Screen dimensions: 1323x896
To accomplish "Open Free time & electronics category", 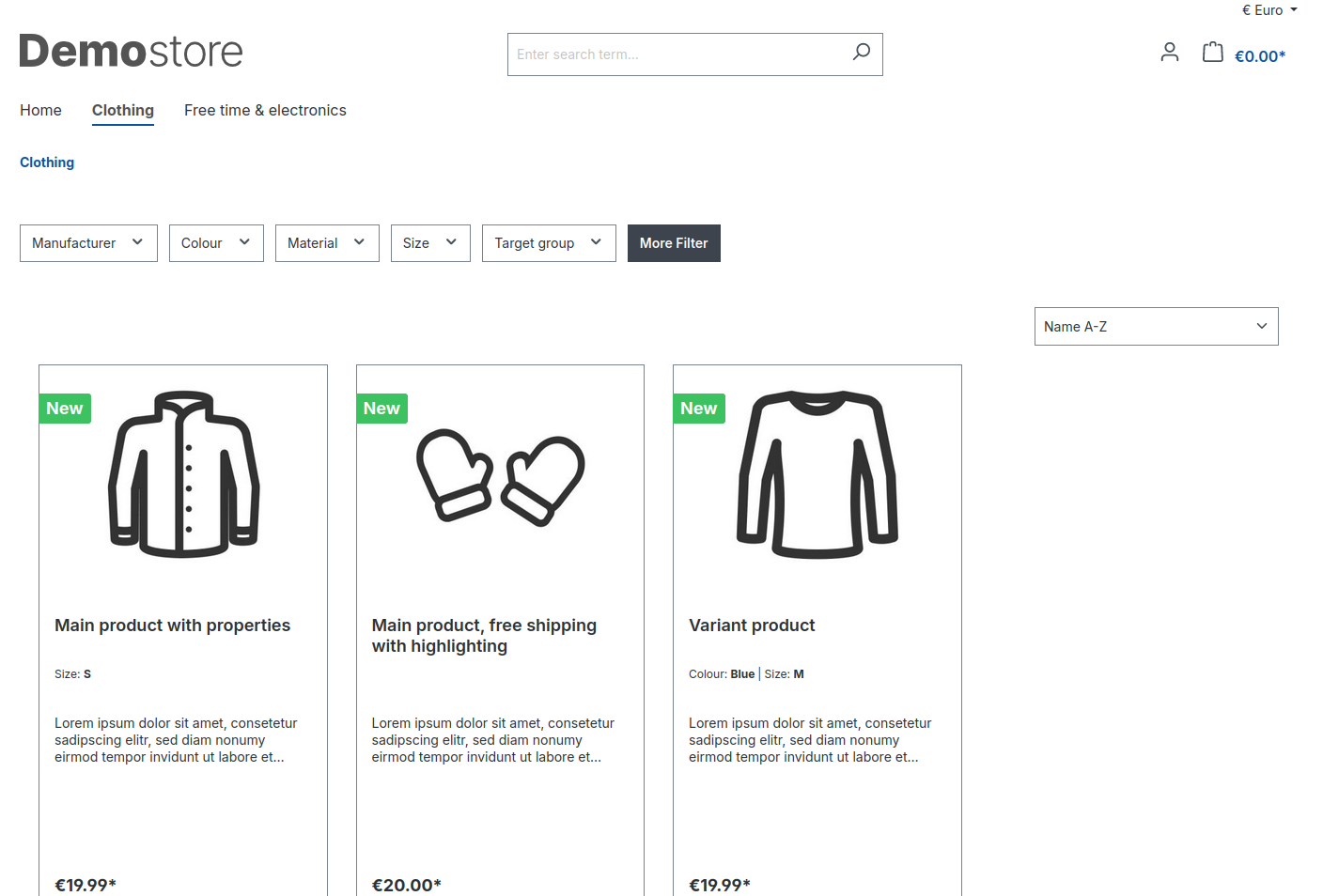I will [265, 110].
